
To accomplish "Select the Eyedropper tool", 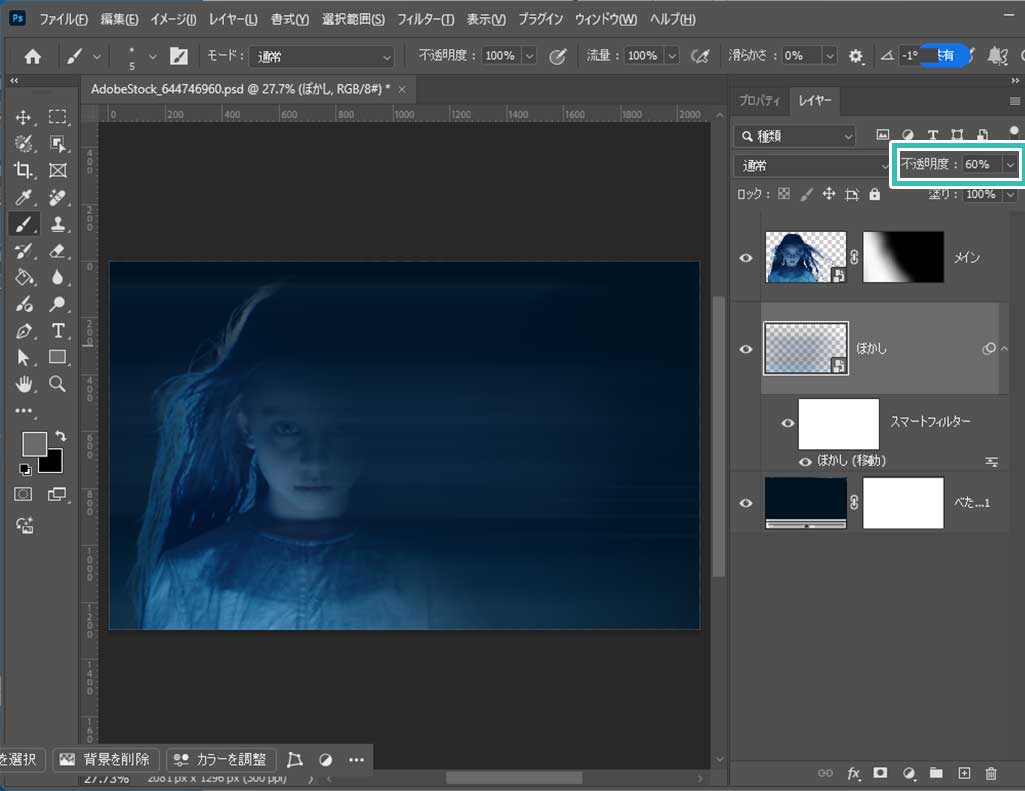I will 25,197.
